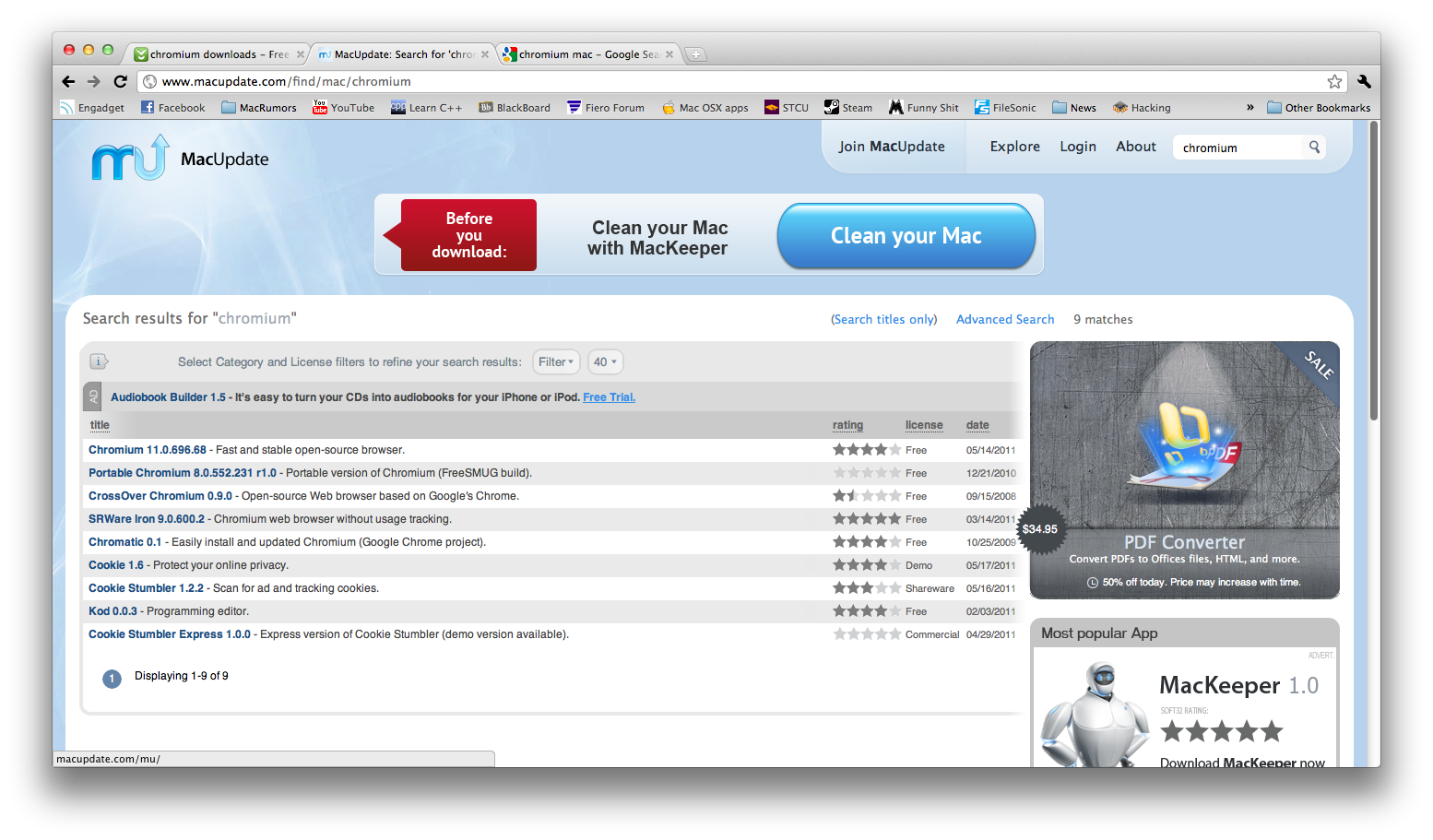Open the Filter dropdown
The height and width of the screenshot is (840, 1433).
pyautogui.click(x=556, y=361)
